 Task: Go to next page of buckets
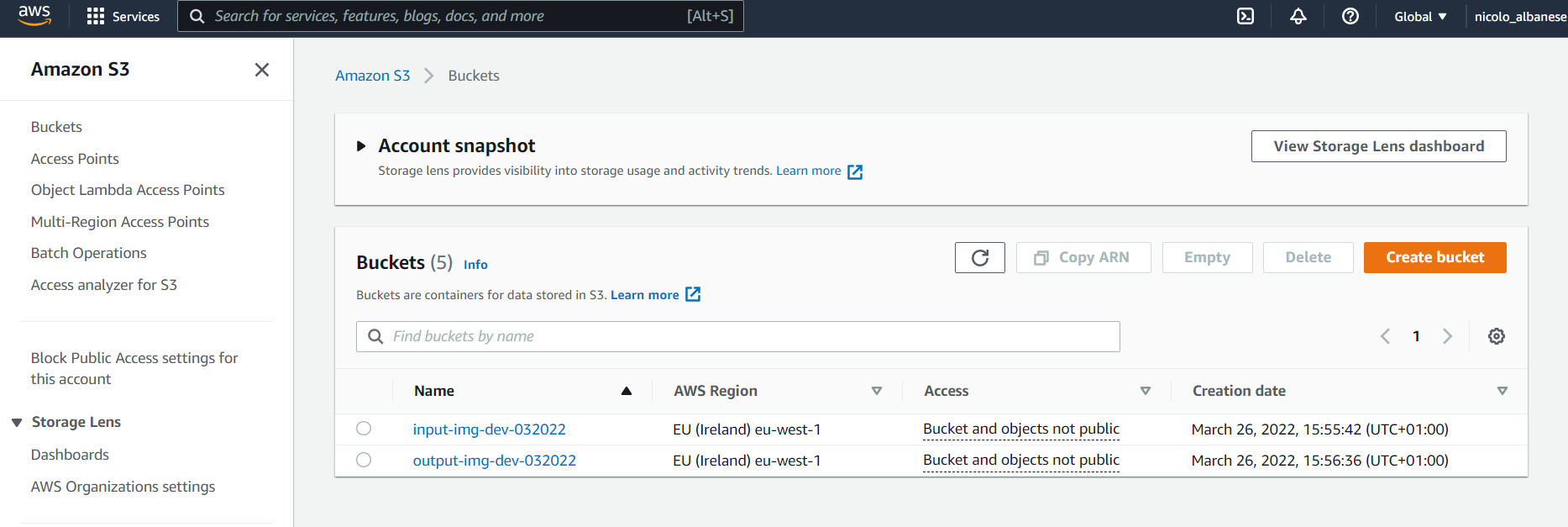(x=1447, y=336)
